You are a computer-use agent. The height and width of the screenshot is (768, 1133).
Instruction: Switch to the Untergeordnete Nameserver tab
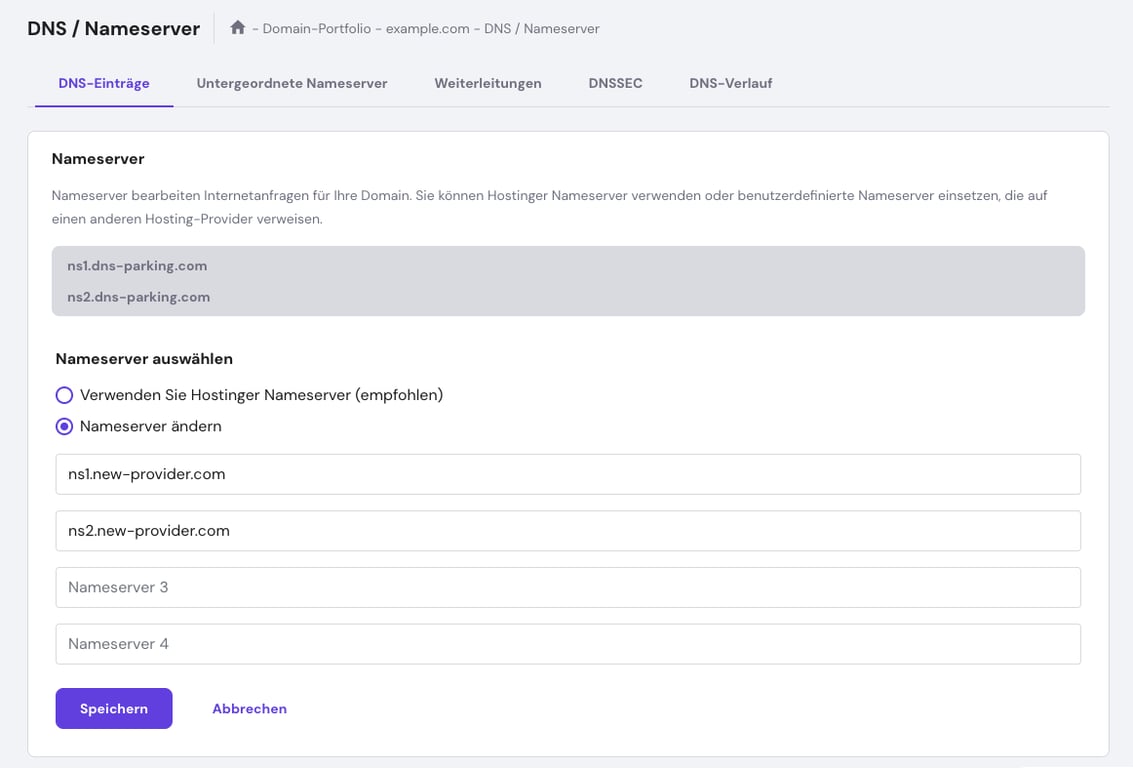point(293,83)
